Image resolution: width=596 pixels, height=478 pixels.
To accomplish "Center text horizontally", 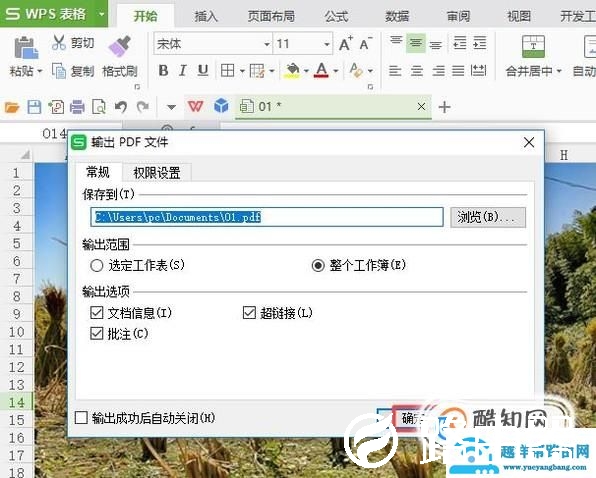I will (417, 71).
